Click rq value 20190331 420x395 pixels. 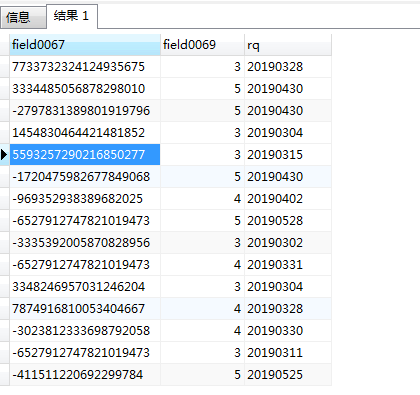tap(288, 265)
